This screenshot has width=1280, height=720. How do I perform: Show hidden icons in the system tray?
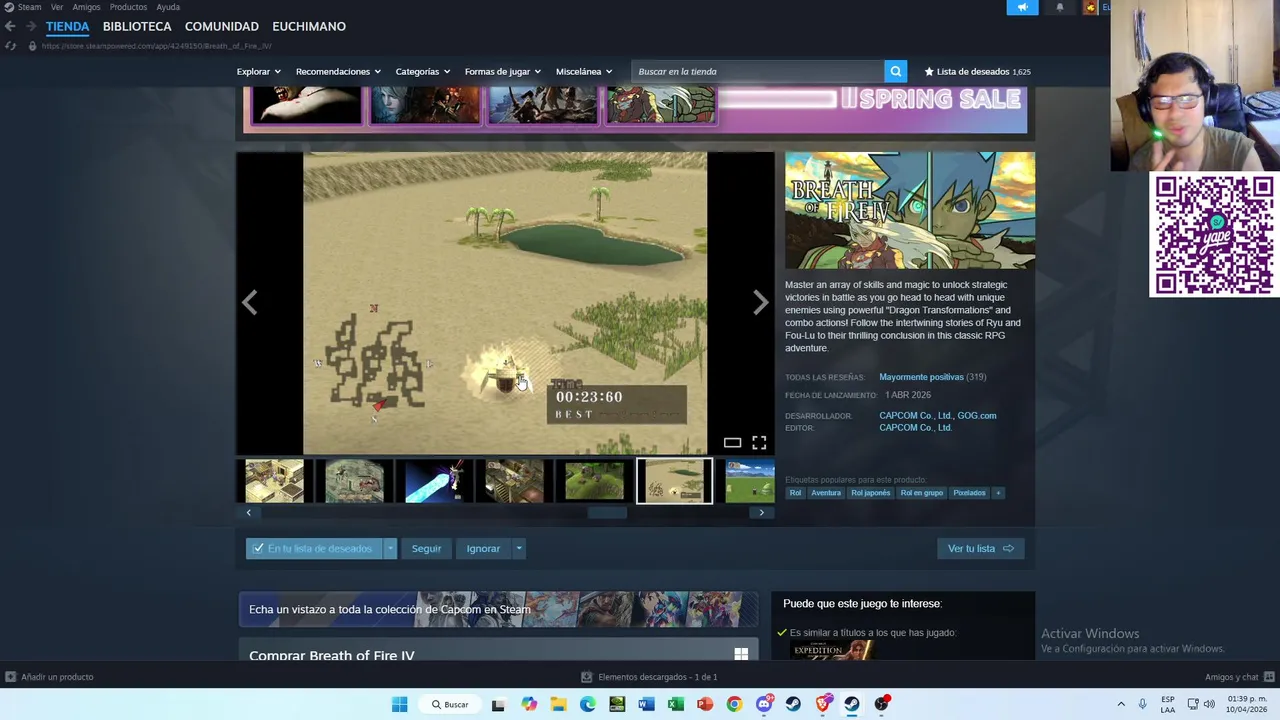click(x=1121, y=704)
